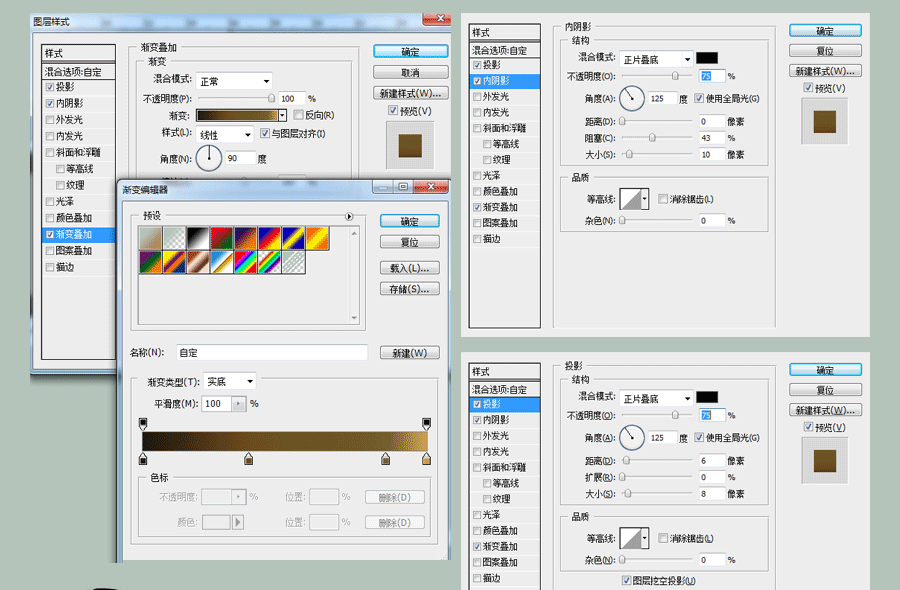Open the gradient picker dropdown arrow
Viewport: 900px width, 590px height.
click(282, 115)
